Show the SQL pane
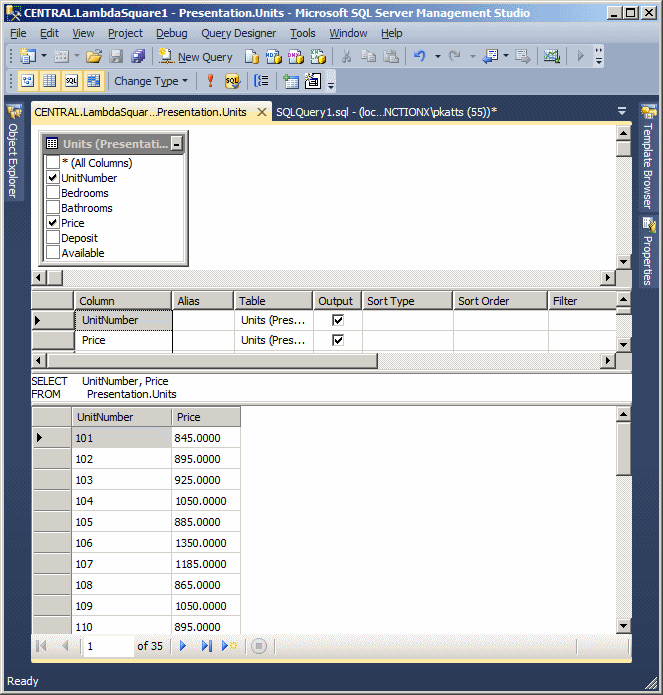 click(x=71, y=81)
